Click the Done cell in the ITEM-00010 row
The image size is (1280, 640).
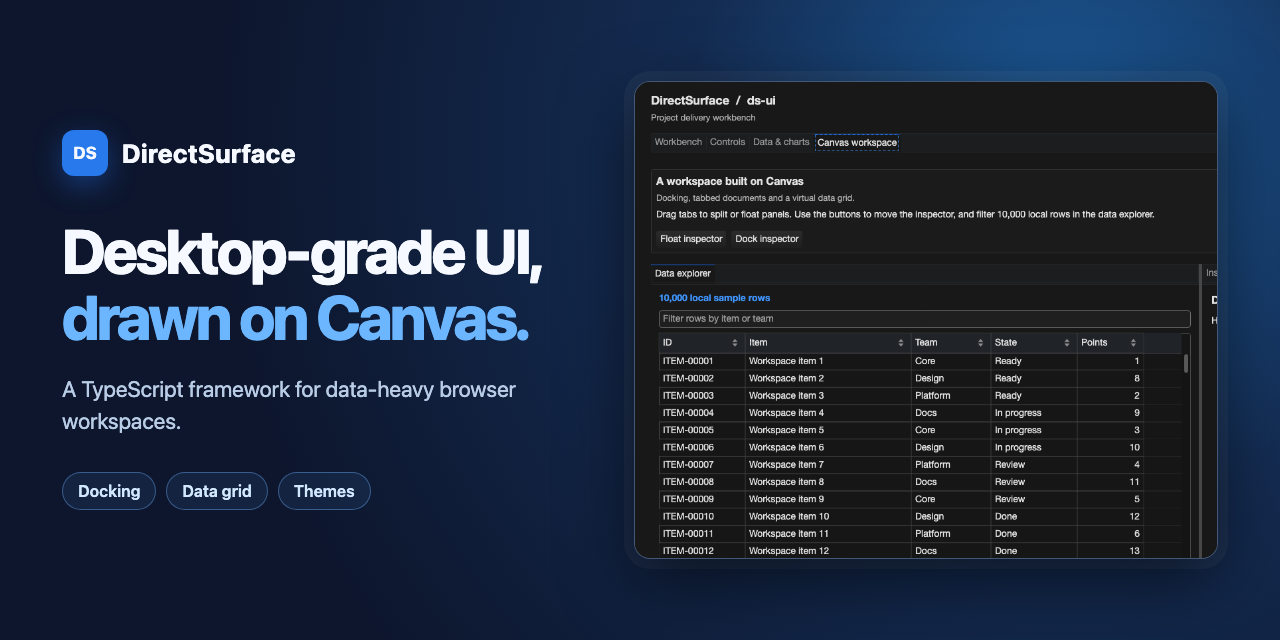1034,516
